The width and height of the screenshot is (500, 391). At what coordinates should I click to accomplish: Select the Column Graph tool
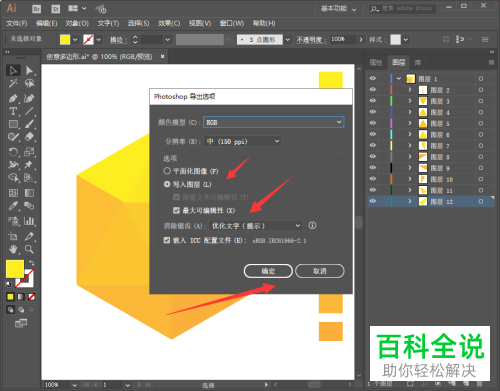tap(29, 221)
